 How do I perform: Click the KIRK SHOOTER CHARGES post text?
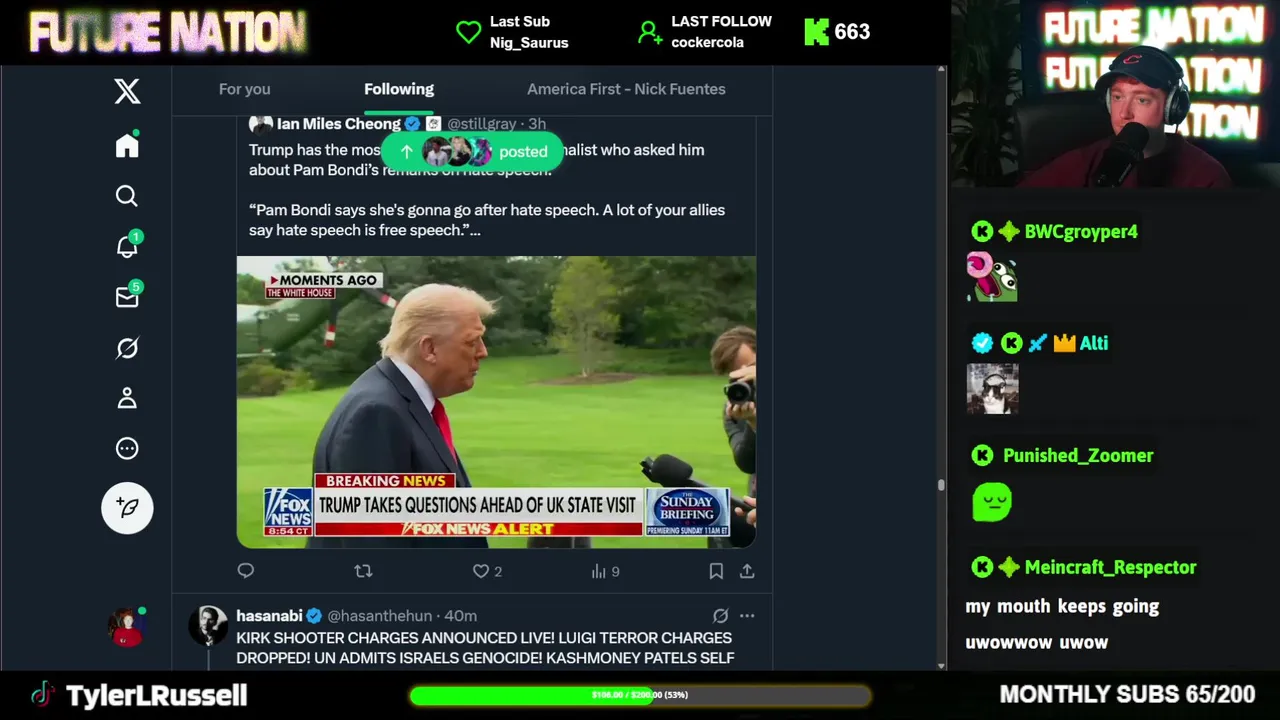point(485,648)
